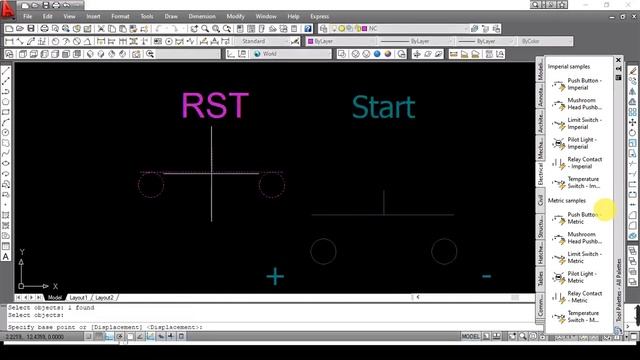Switch to the Layout2 tab
This screenshot has width=640, height=360.
(104, 298)
